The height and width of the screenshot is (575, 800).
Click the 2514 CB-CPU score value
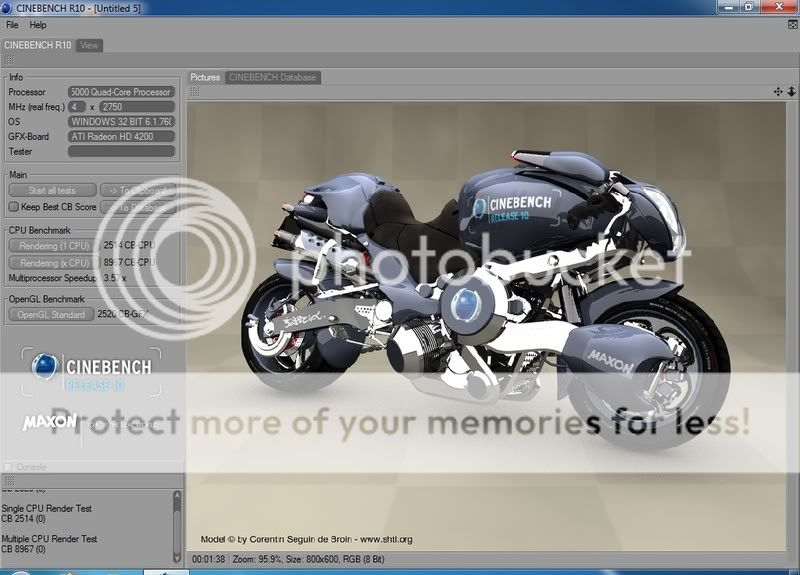pos(129,245)
